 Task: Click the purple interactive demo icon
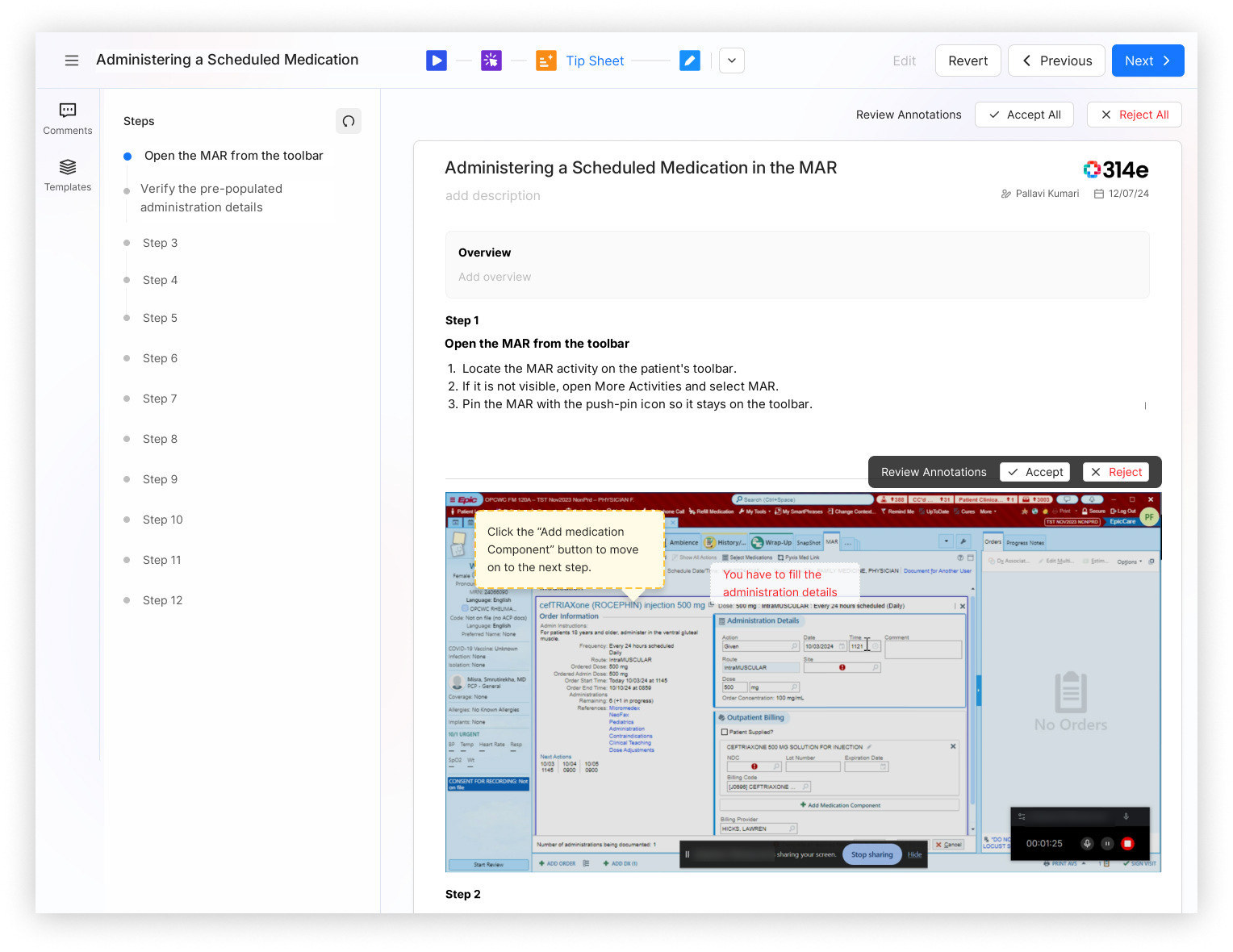tap(491, 61)
